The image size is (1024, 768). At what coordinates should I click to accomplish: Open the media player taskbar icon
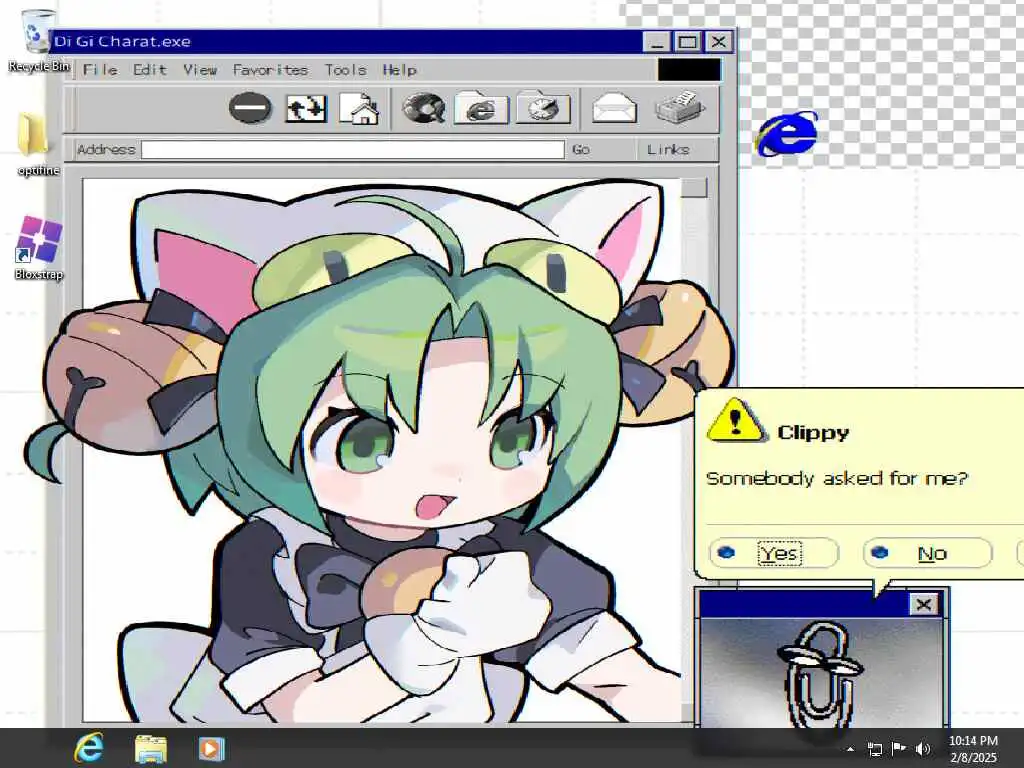(211, 748)
